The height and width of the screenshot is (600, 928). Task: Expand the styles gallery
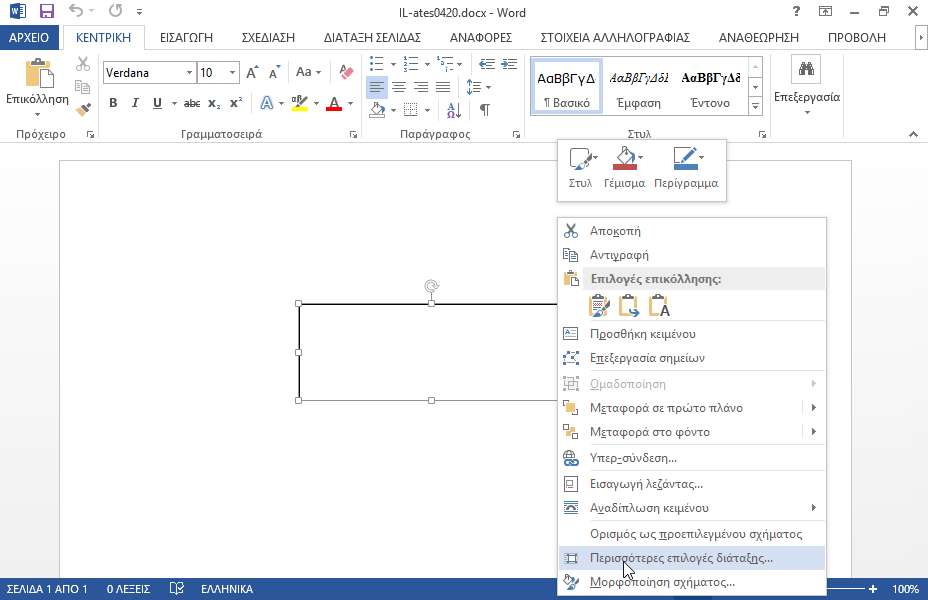[x=755, y=107]
